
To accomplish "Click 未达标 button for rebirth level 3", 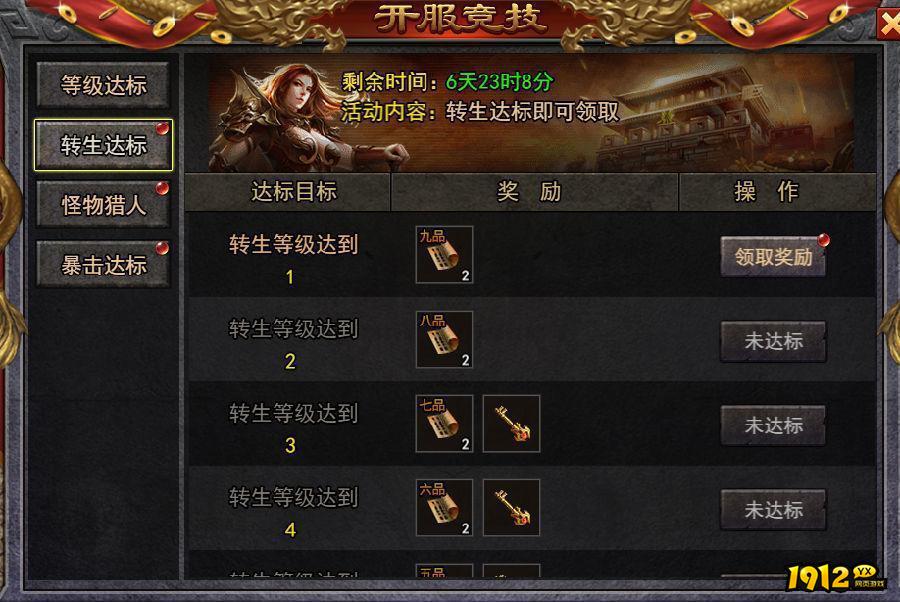I will tap(773, 425).
